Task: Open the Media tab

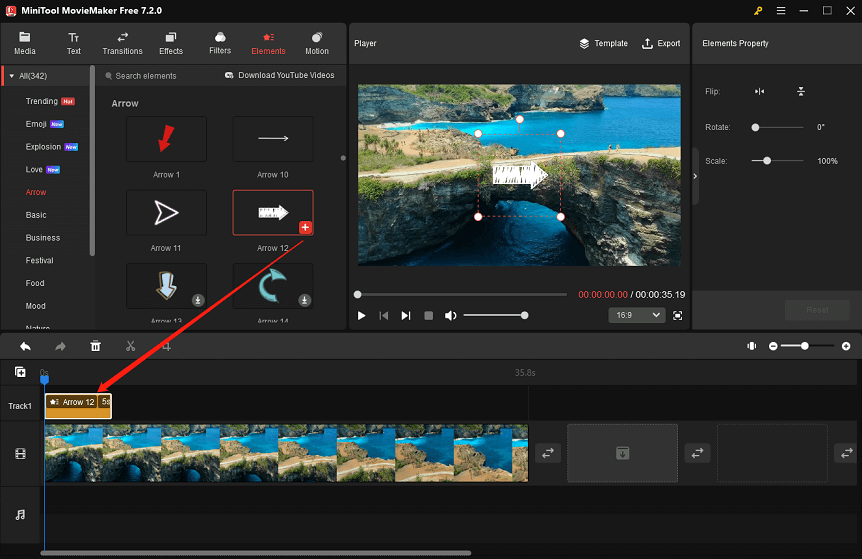Action: pos(24,43)
